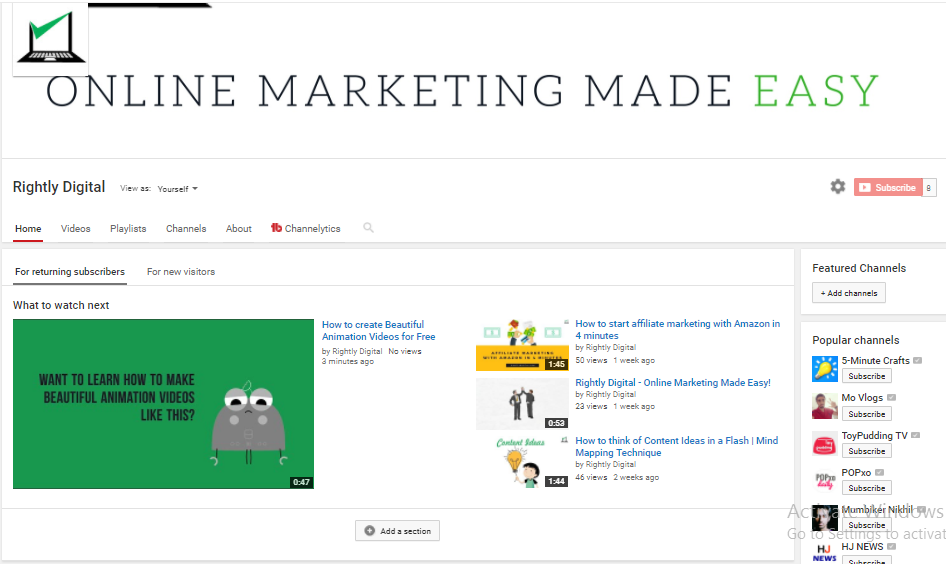
Task: Subscribe to POPxo
Action: point(866,488)
